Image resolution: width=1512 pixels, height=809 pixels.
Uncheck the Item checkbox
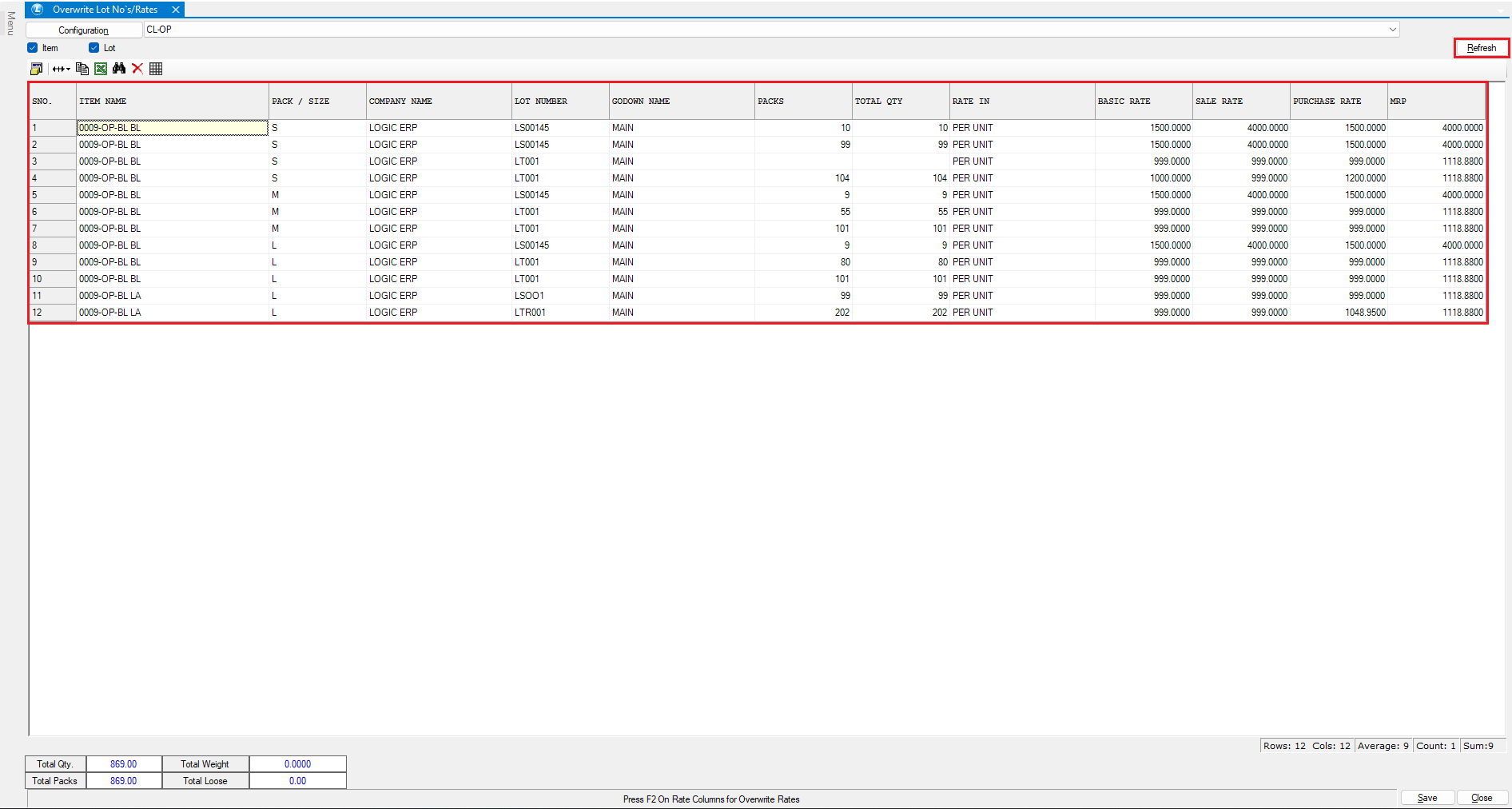pos(33,48)
